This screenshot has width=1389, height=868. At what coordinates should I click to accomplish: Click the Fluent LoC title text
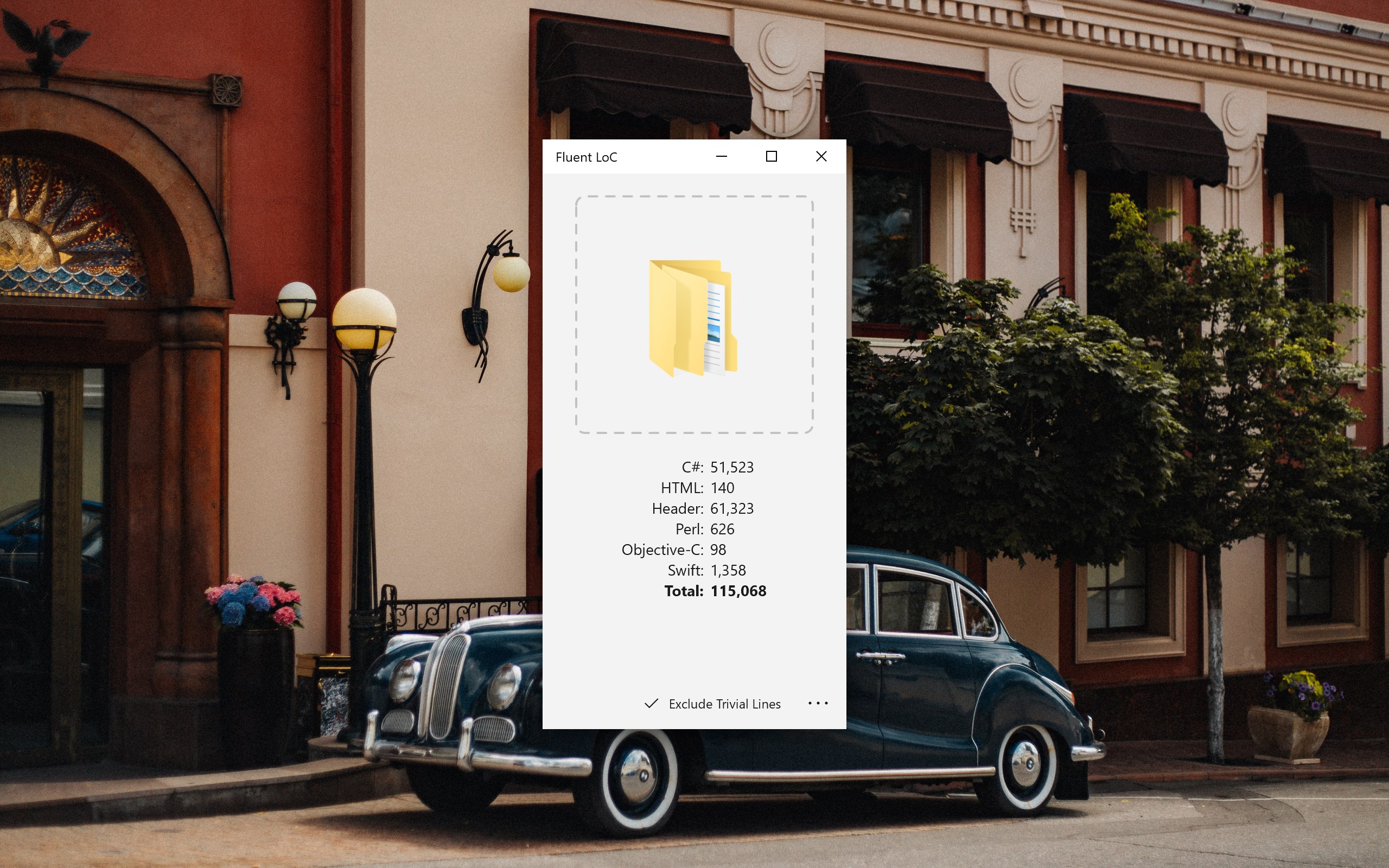pyautogui.click(x=586, y=157)
